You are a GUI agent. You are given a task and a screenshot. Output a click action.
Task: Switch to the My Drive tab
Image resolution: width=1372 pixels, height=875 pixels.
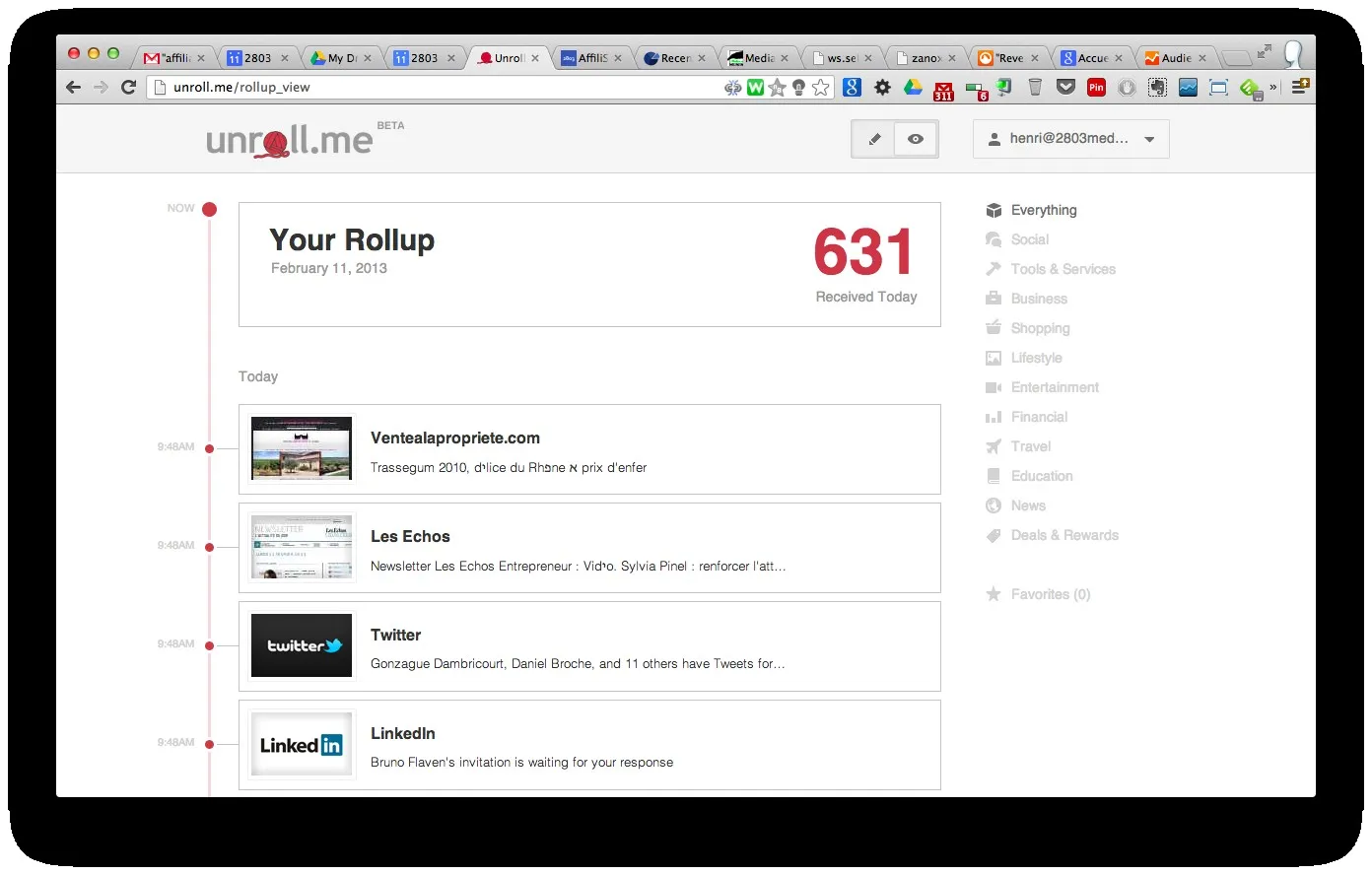pos(341,58)
